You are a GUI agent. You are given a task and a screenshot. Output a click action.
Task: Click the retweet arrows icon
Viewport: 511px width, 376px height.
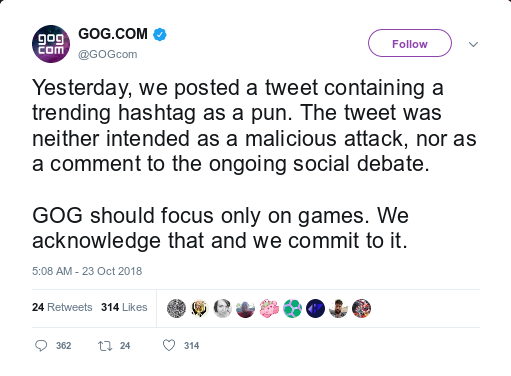click(105, 346)
